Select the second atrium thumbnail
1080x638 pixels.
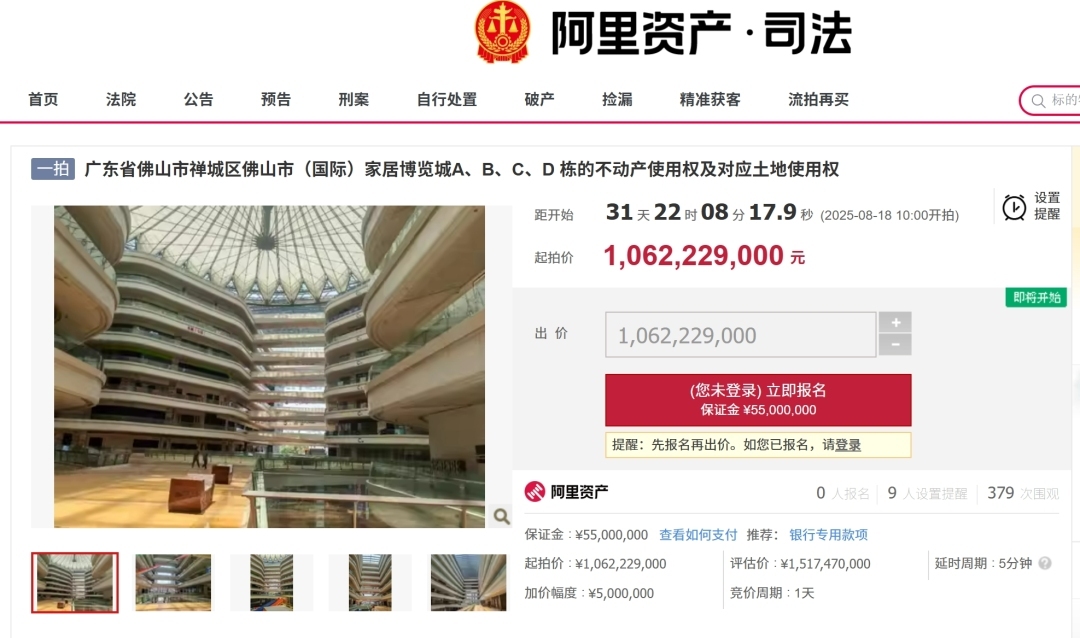[173, 582]
